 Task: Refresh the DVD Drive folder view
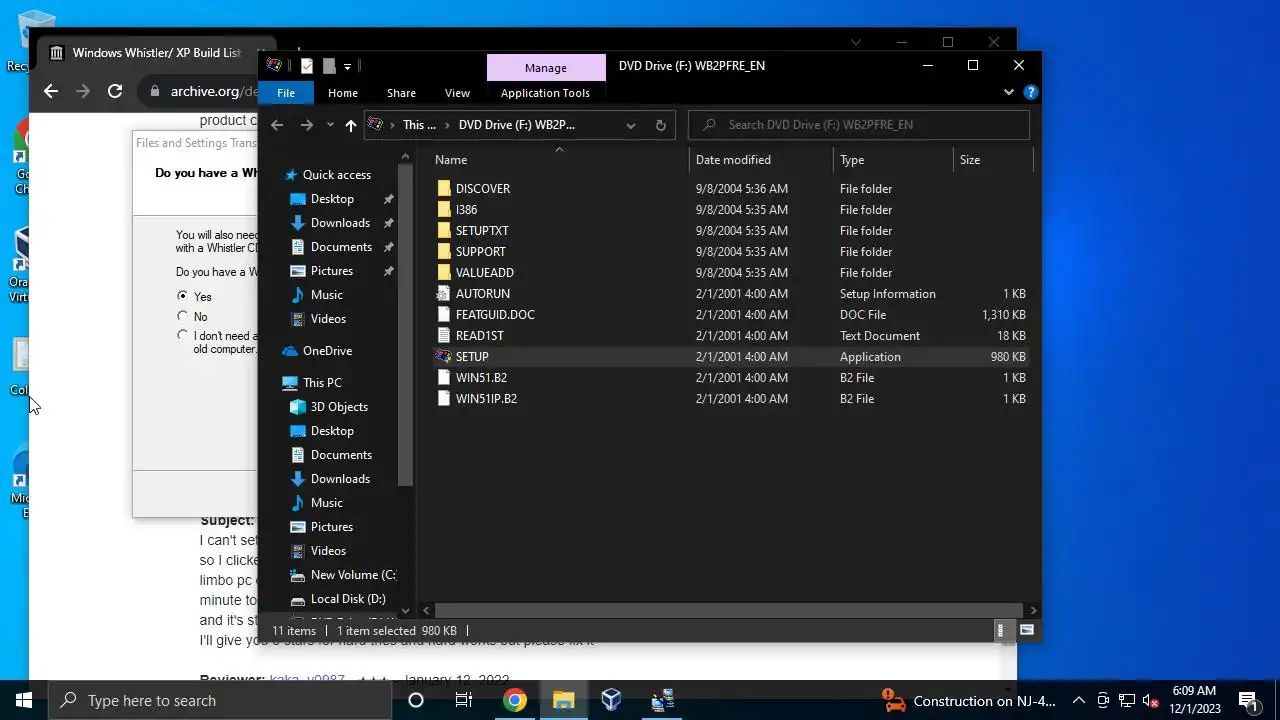coord(660,125)
